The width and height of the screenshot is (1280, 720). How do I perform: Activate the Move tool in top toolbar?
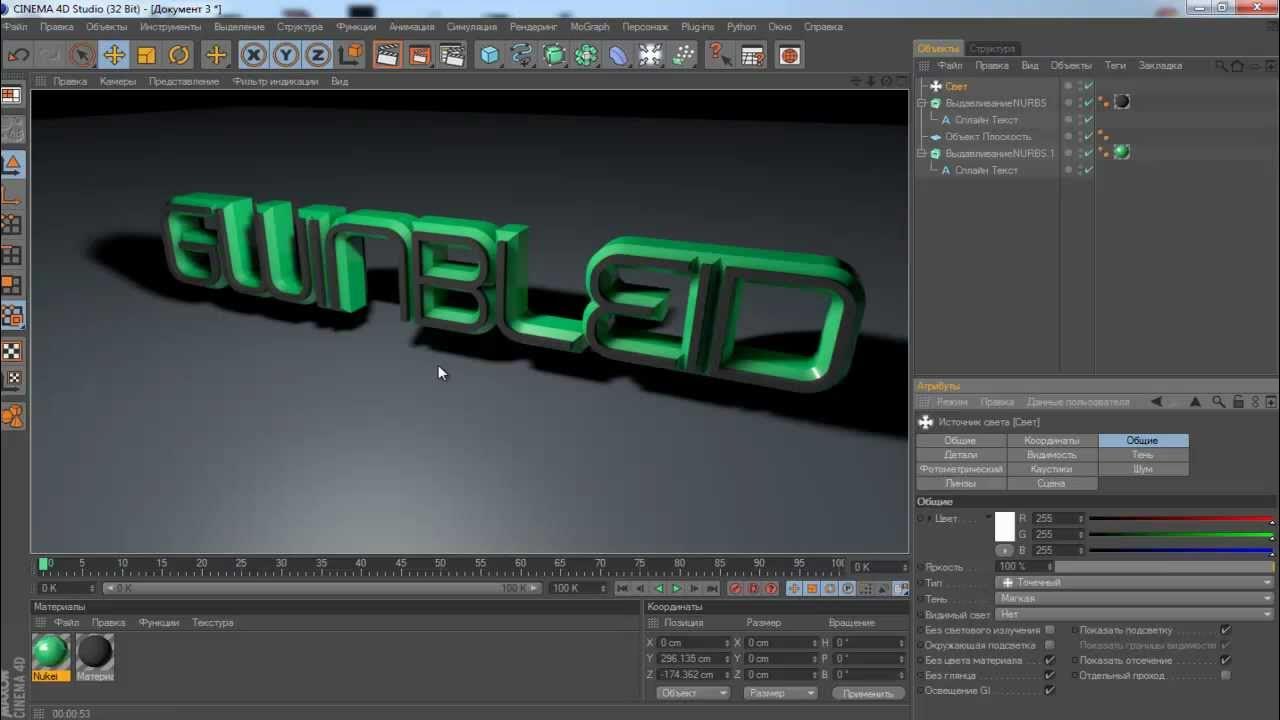coord(114,56)
